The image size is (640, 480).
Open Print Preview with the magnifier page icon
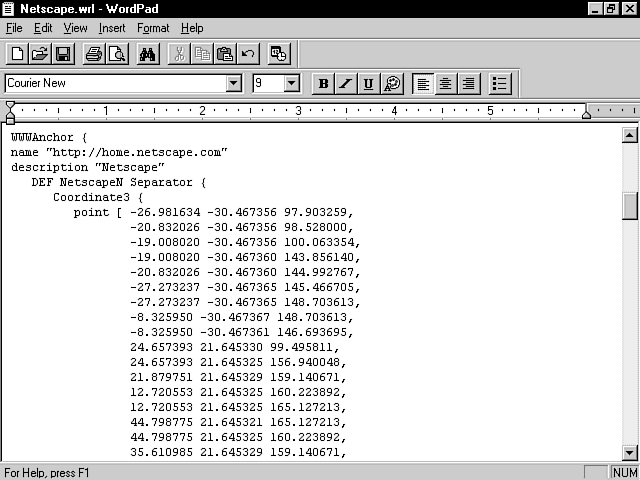(x=117, y=54)
